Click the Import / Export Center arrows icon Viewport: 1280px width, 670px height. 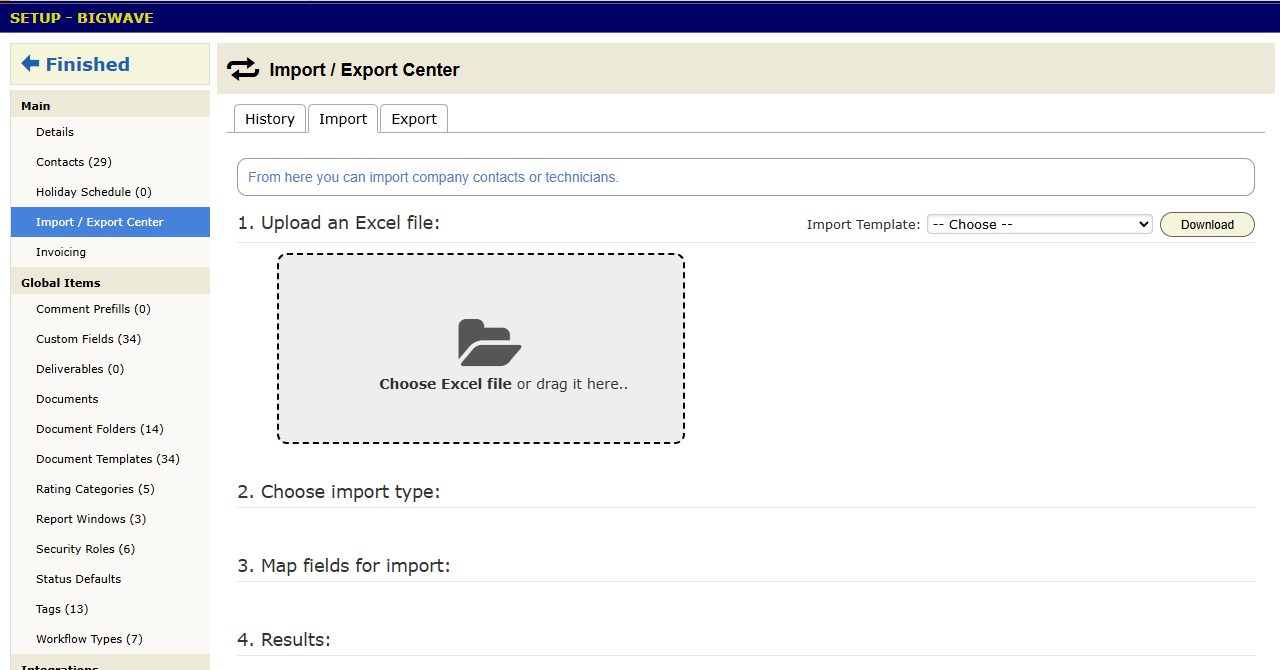click(x=242, y=69)
